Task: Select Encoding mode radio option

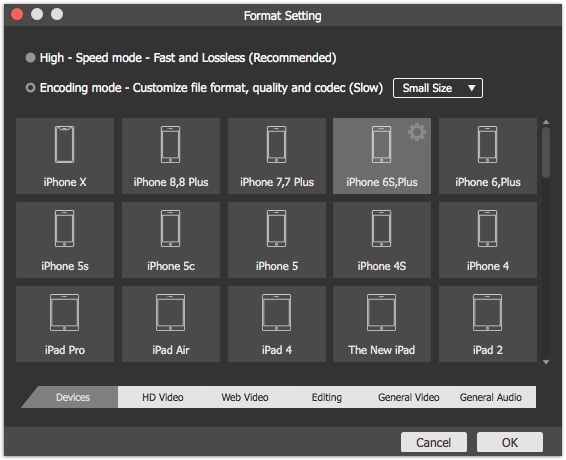Action: point(30,88)
